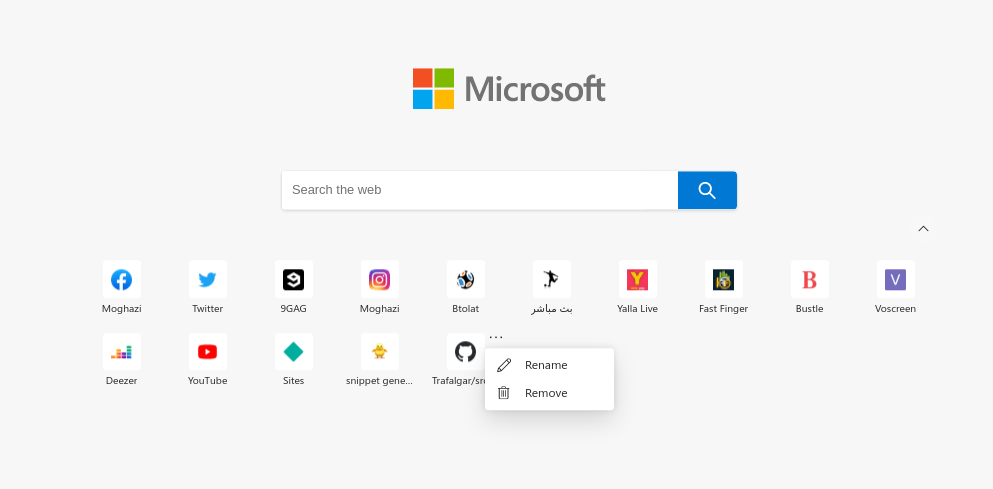Open the Bustle quick link tile

pyautogui.click(x=809, y=279)
